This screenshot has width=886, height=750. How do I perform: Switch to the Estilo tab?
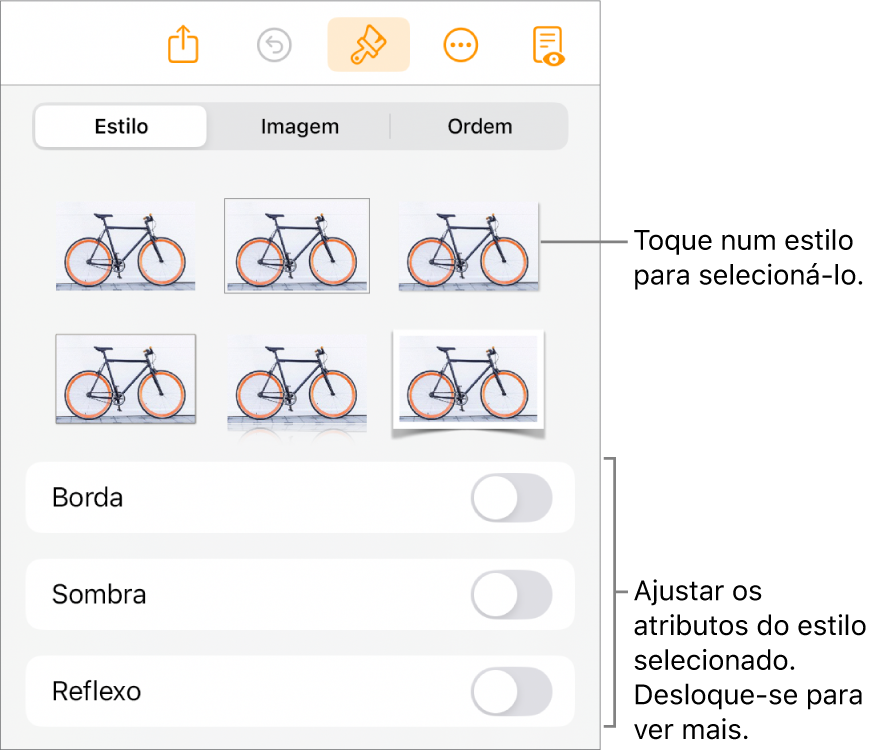coord(121,127)
